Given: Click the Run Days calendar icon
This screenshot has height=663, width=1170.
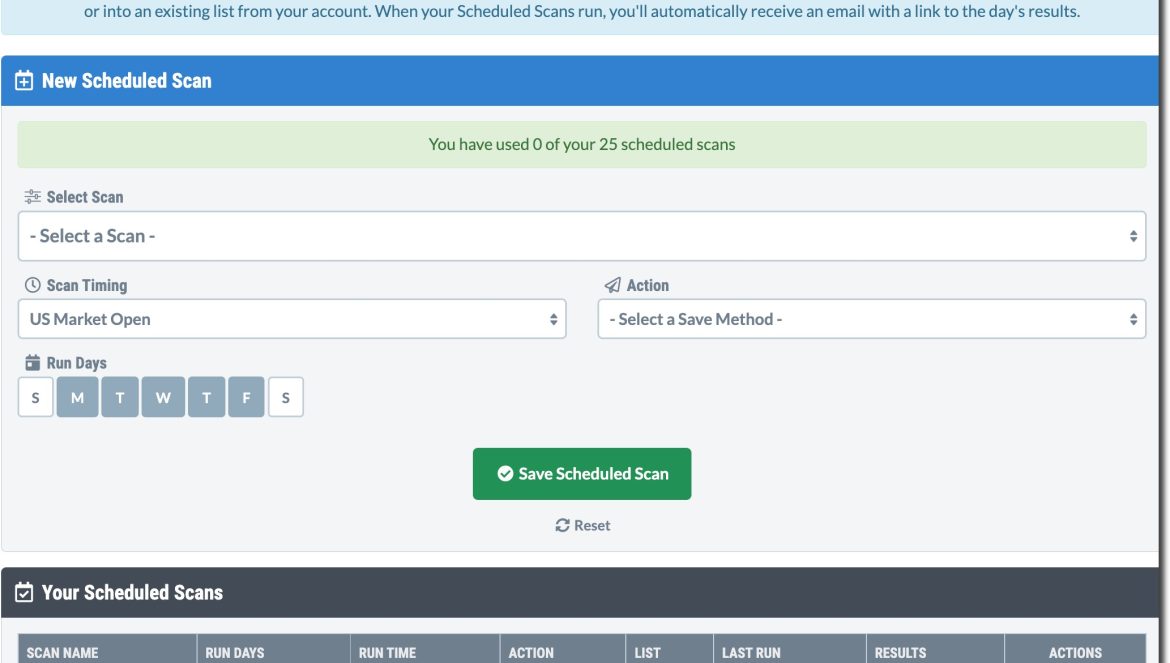Looking at the screenshot, I should point(32,362).
